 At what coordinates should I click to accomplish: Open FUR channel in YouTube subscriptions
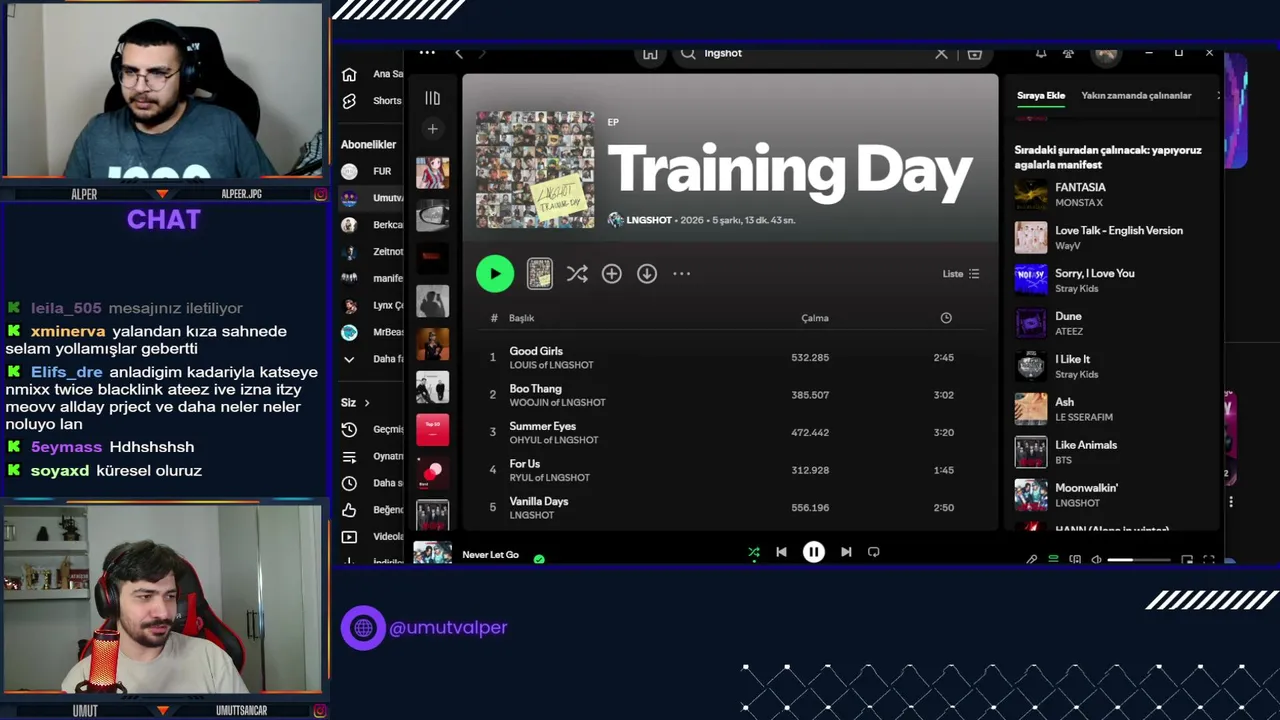point(371,171)
